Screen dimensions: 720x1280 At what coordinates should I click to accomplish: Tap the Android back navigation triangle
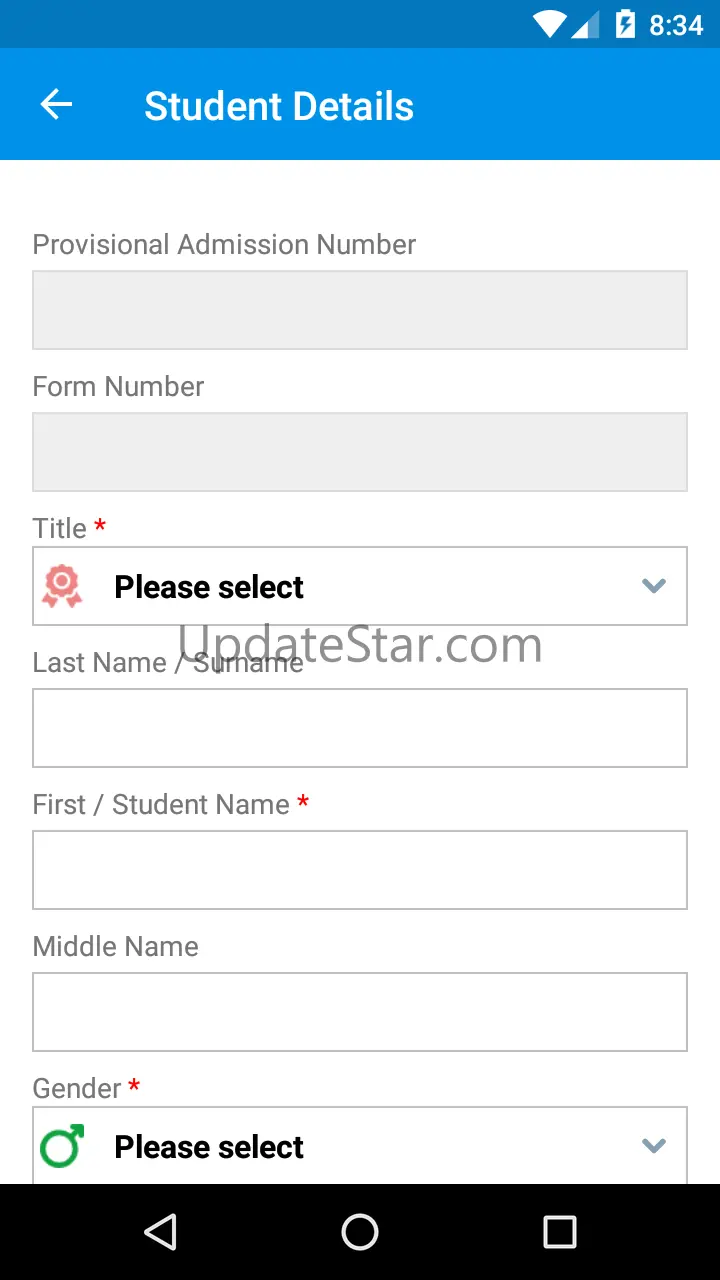(x=160, y=1232)
